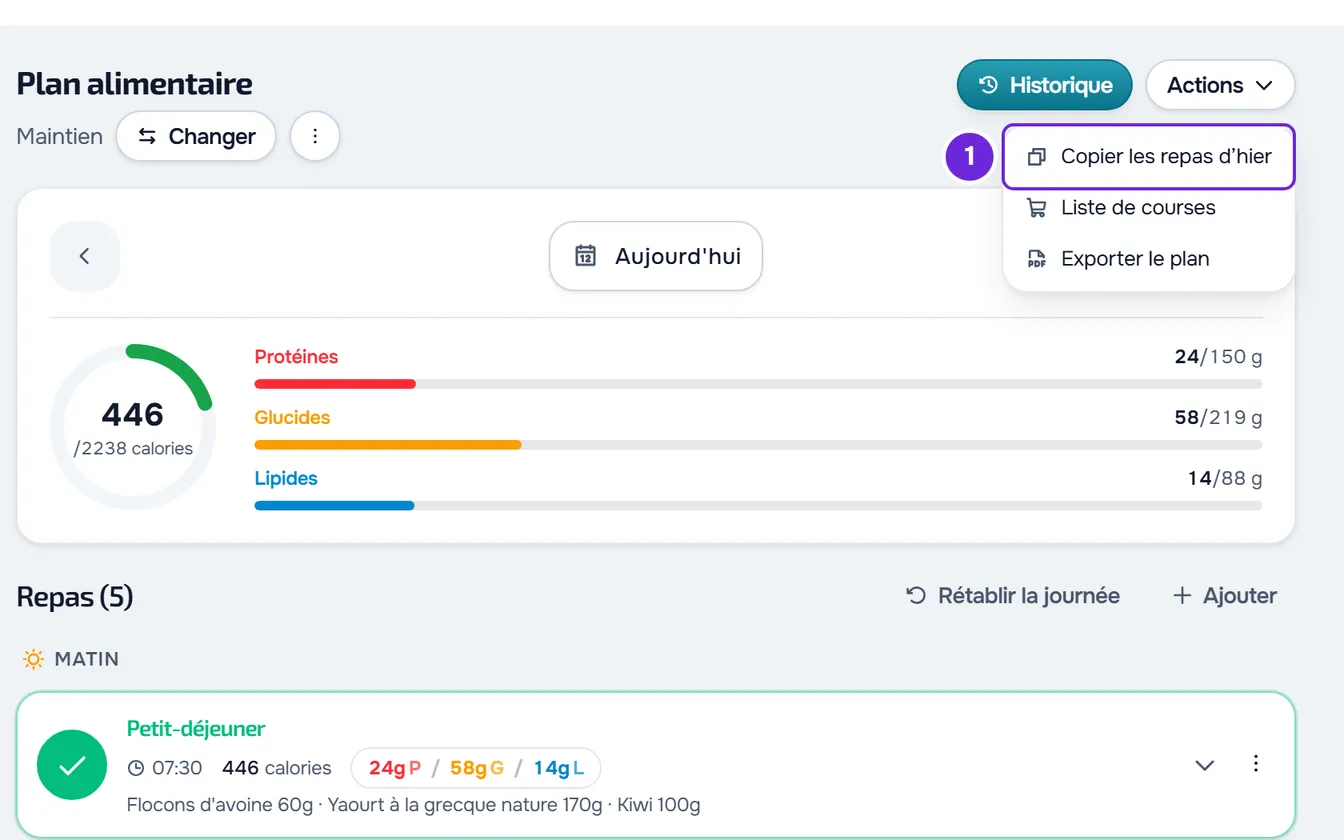Viewport: 1344px width, 840px height.
Task: Click the Plan alimentaire heading
Action: click(x=135, y=84)
